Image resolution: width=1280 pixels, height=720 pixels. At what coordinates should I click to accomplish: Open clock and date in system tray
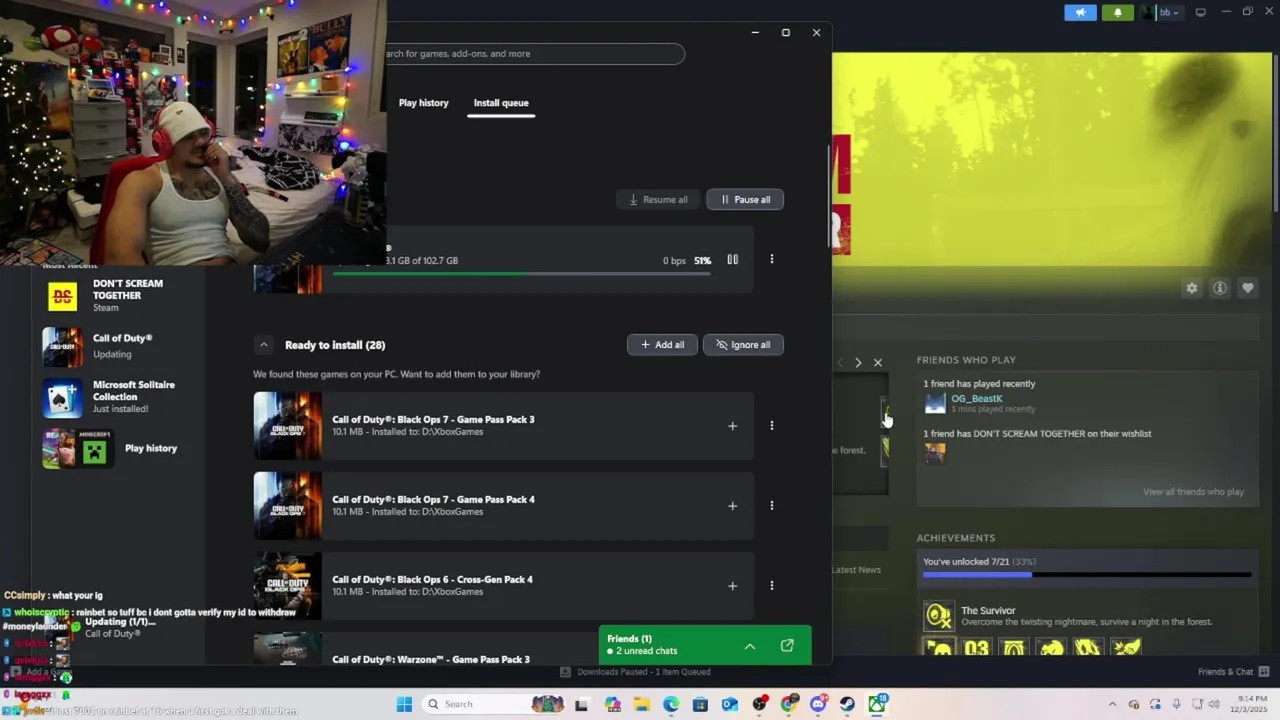click(x=1247, y=704)
